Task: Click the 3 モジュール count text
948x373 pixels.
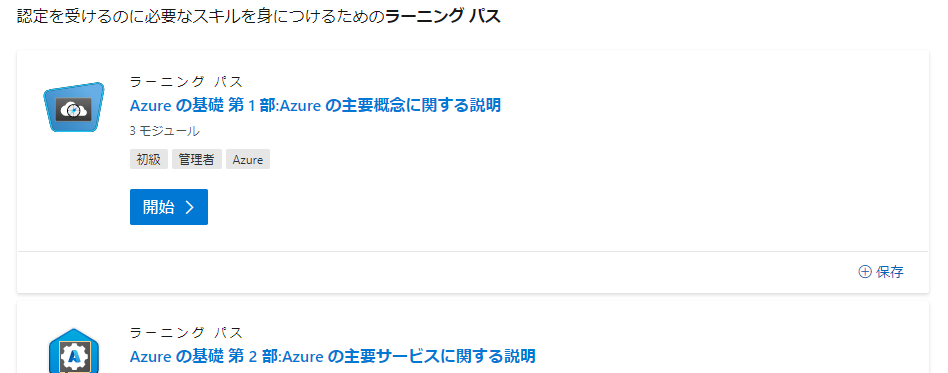Action: (x=164, y=131)
